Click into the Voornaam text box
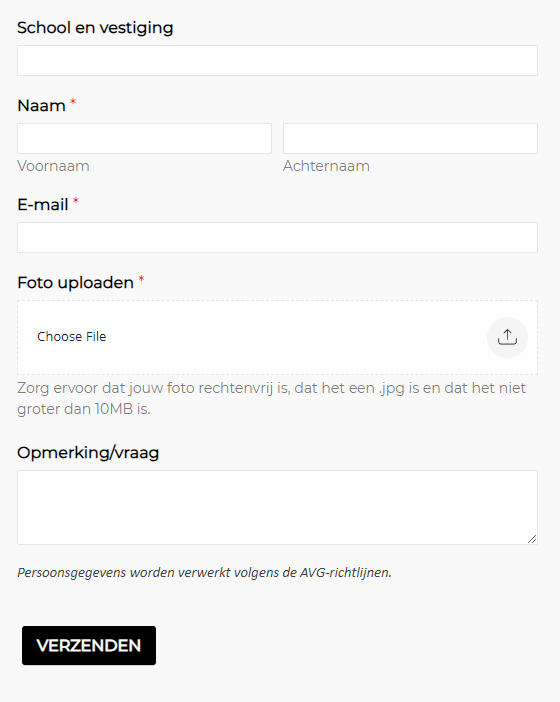This screenshot has height=702, width=560. pyautogui.click(x=144, y=138)
